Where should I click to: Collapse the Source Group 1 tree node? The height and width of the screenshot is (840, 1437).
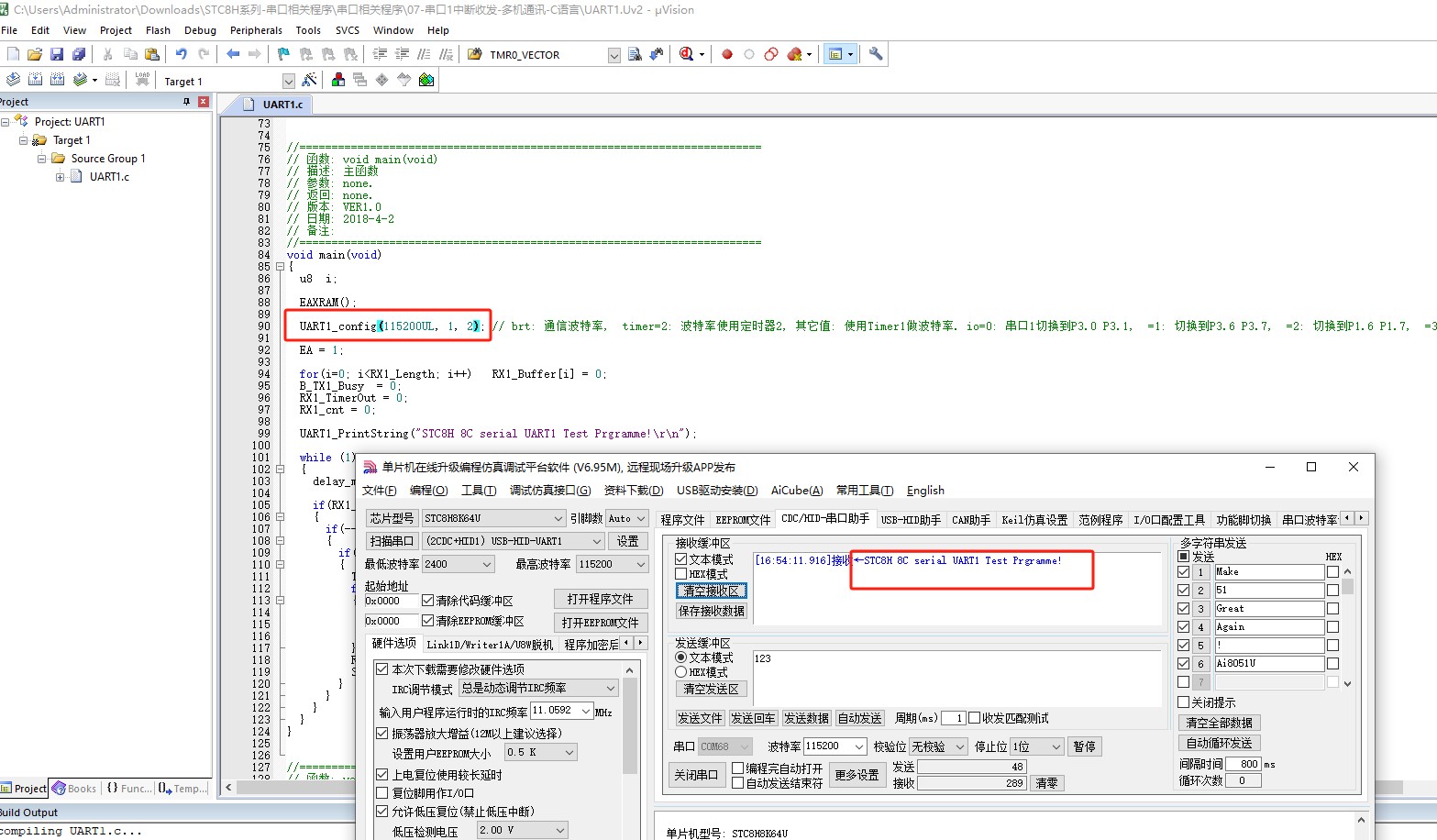point(41,159)
